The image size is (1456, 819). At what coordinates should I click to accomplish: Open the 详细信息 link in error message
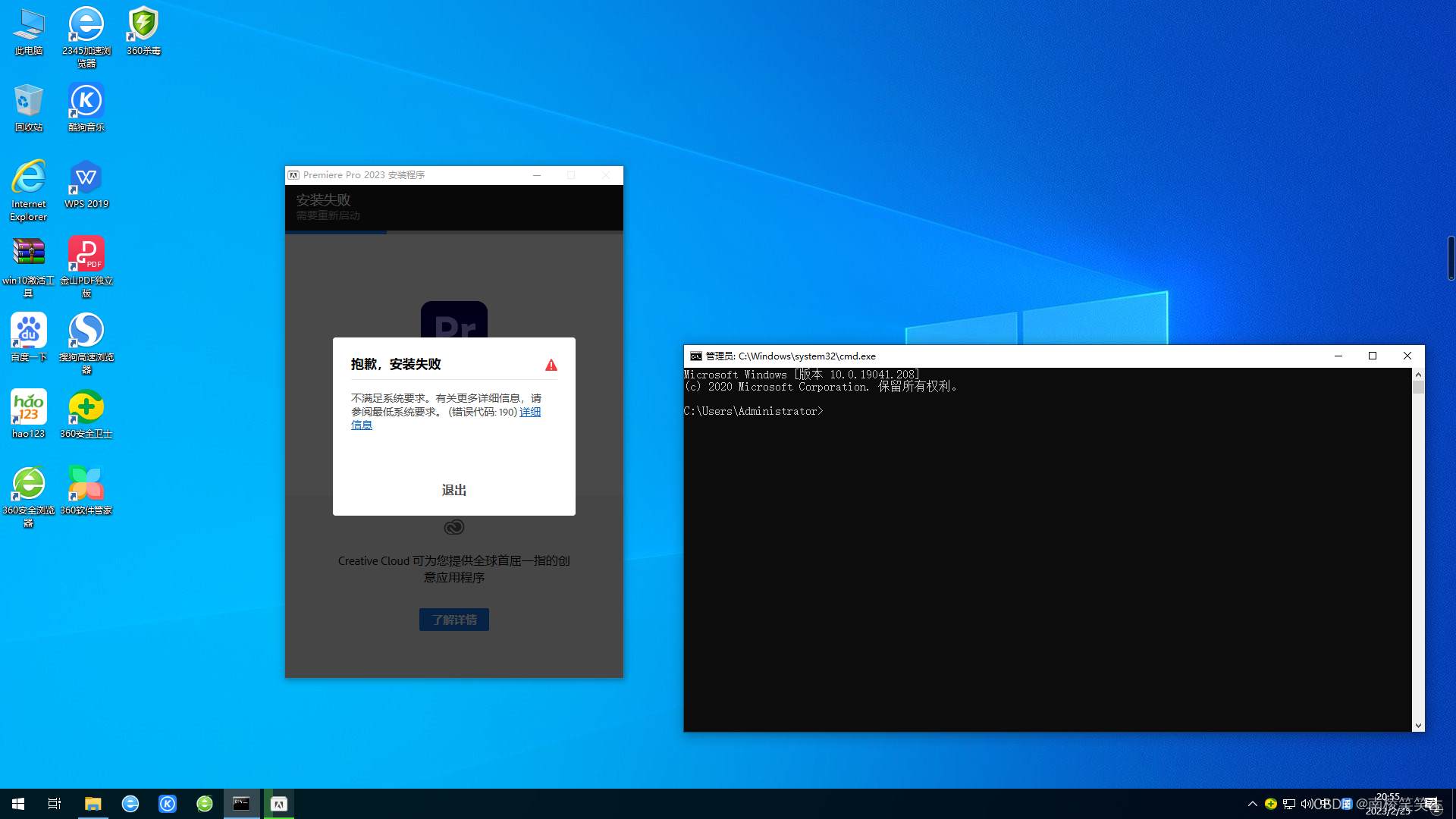529,412
